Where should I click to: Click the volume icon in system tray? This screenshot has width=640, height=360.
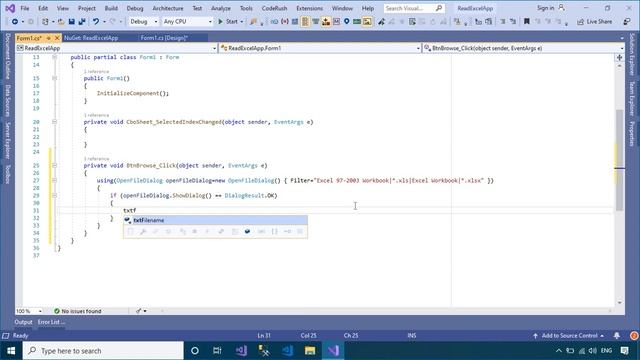pos(593,351)
